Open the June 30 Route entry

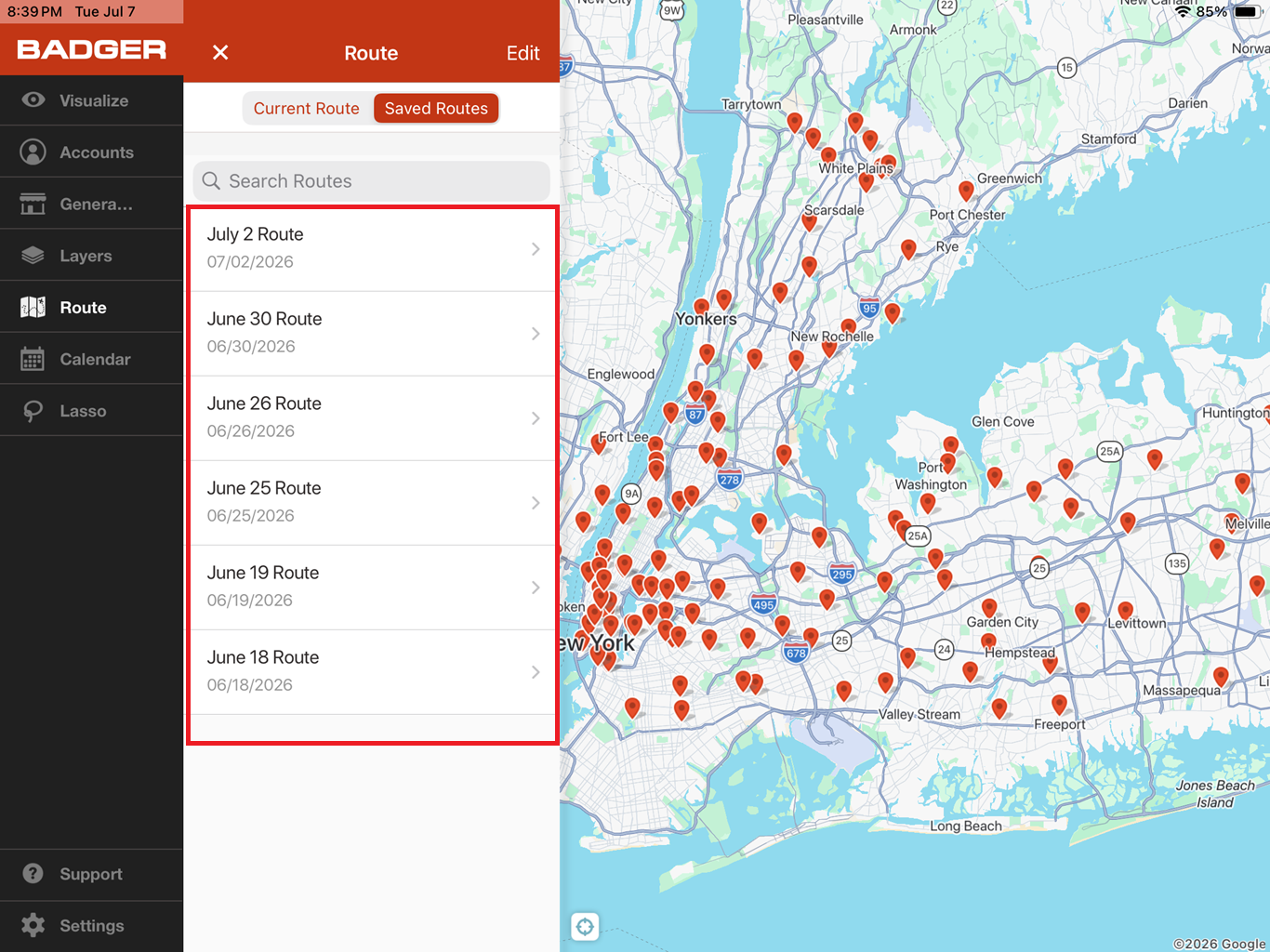[x=372, y=334]
